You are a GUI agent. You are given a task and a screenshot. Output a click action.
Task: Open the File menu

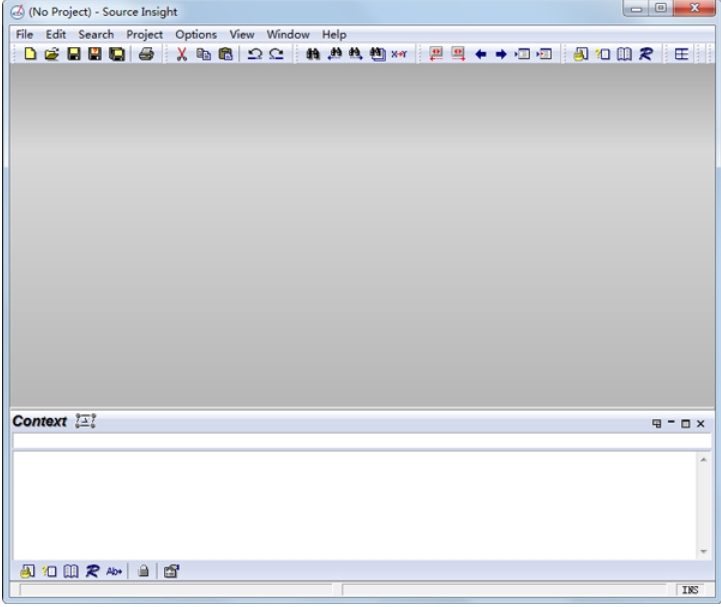(24, 34)
